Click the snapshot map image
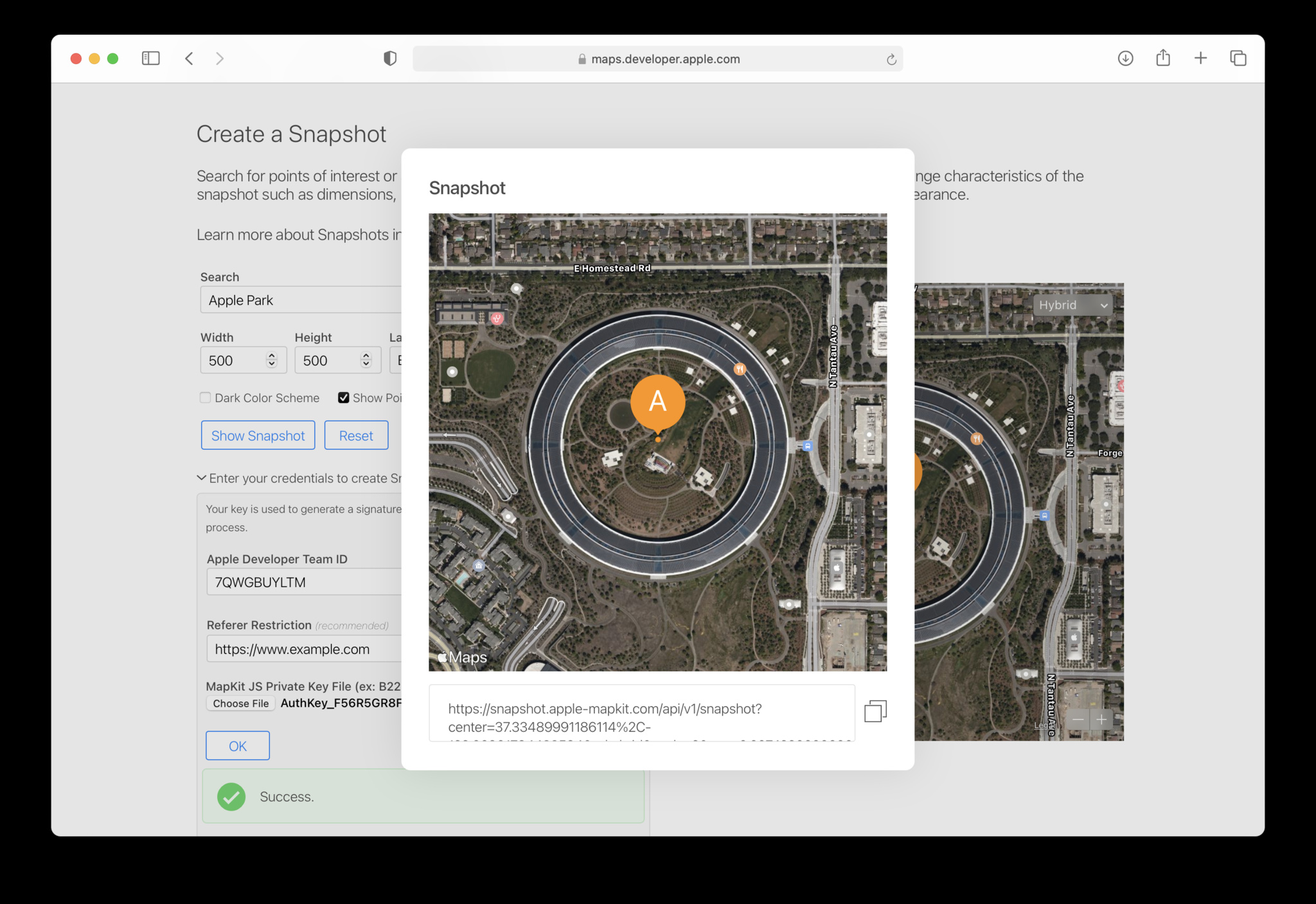 point(657,442)
